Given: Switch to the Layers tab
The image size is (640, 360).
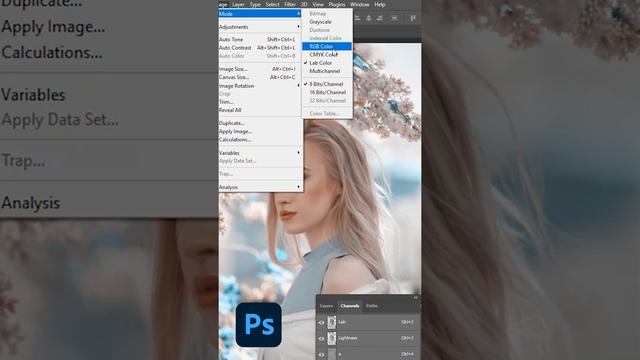Looking at the screenshot, I should pos(326,306).
